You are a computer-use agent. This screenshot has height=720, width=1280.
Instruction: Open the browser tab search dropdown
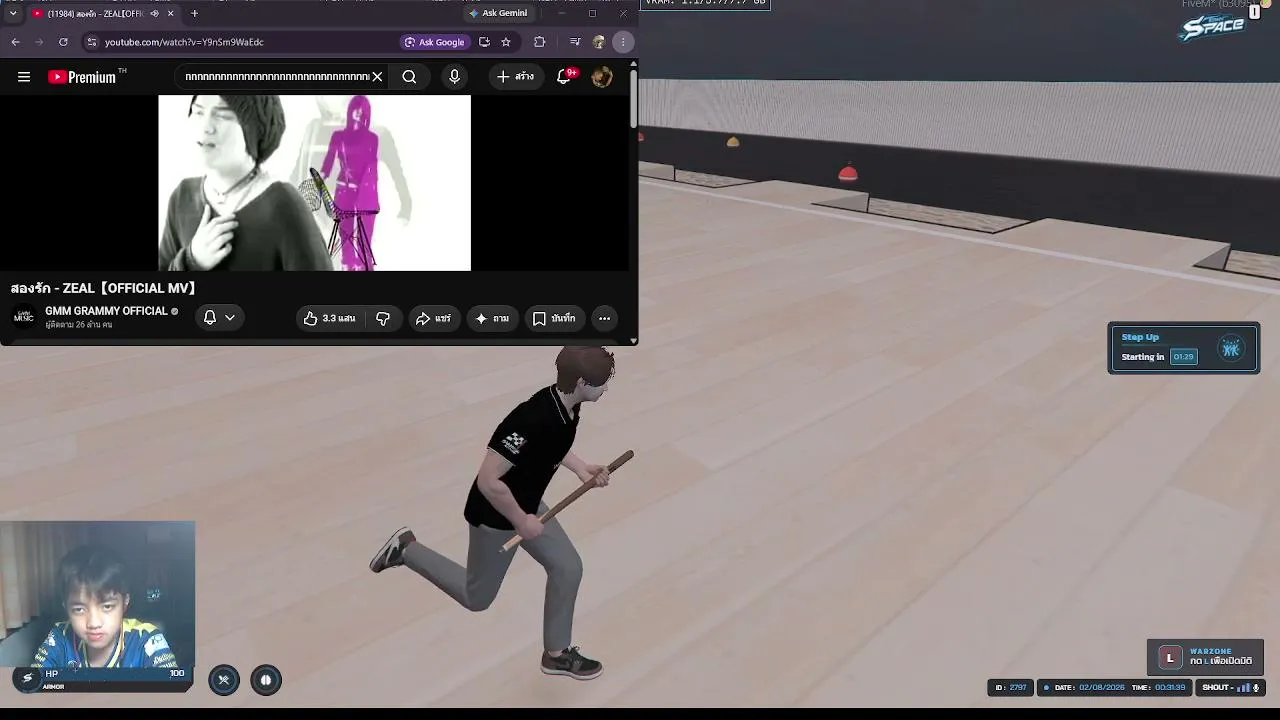pos(12,13)
